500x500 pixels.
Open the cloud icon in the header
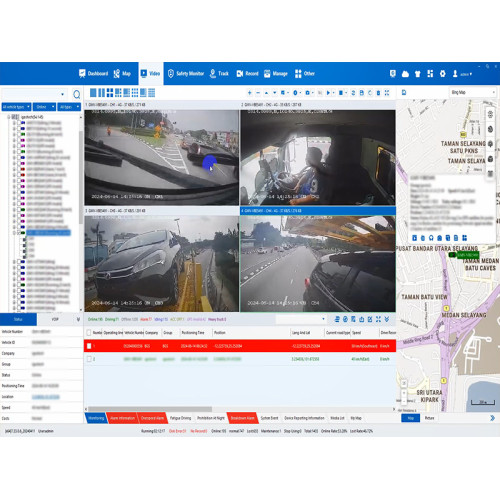pyautogui.click(x=405, y=74)
